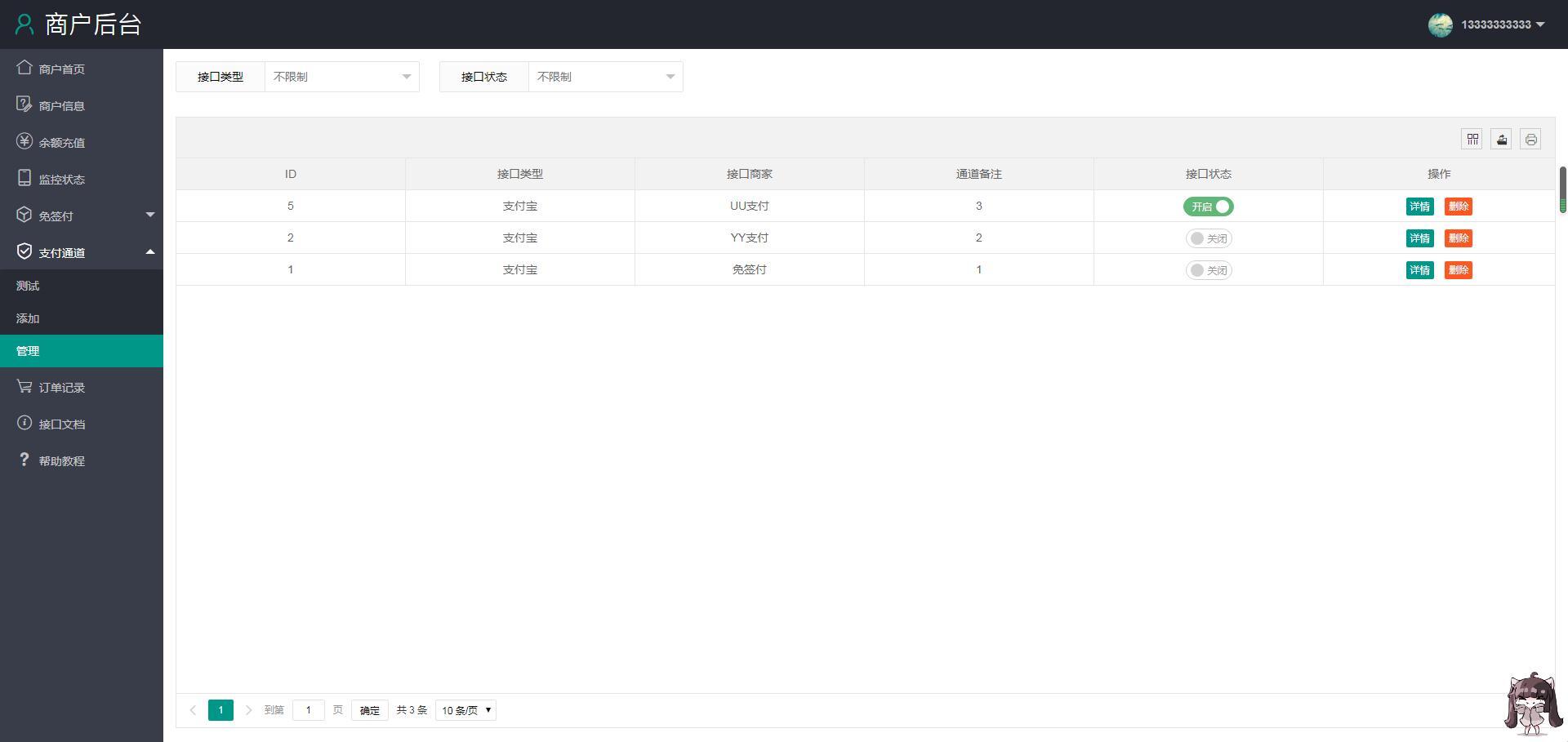1568x742 pixels.
Task: Click 删除 button for YY支付 row
Action: click(1458, 238)
